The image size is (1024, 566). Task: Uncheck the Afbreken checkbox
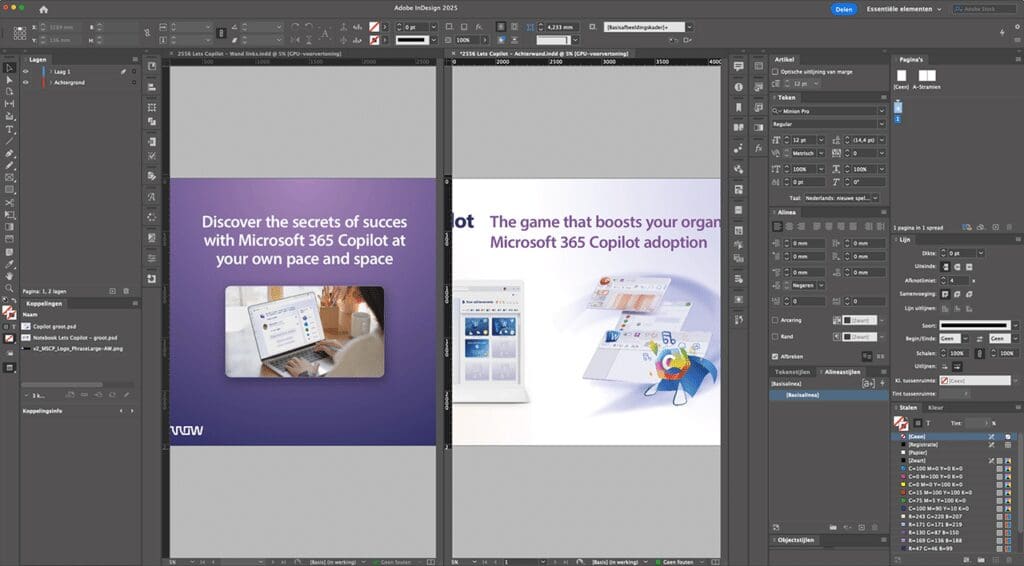point(776,355)
